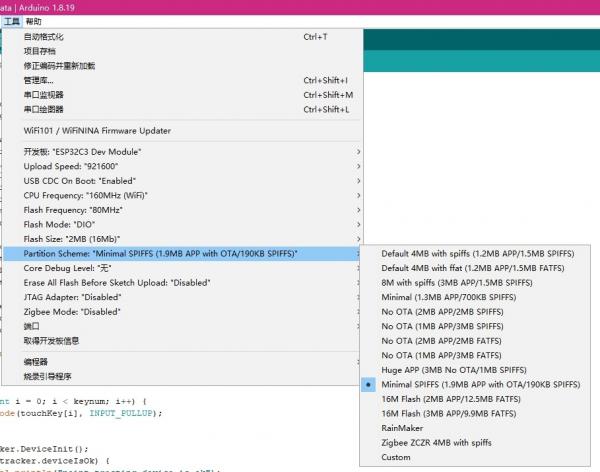
Task: Expand USB CDC On Boot submenu
Action: click(x=182, y=181)
